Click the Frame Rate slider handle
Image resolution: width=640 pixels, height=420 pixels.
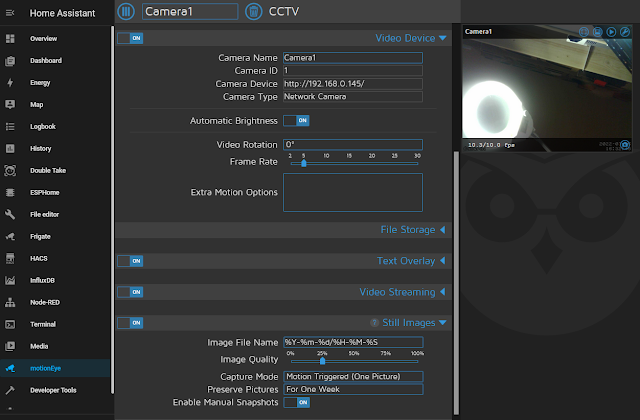click(x=304, y=163)
